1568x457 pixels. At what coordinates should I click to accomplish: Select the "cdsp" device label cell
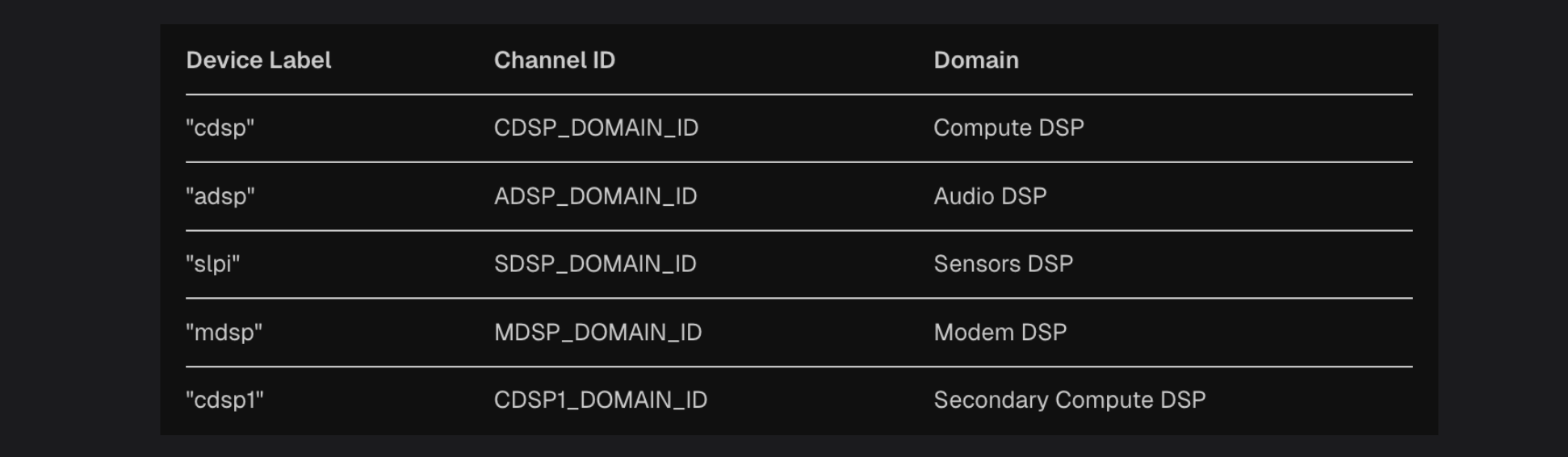tap(220, 128)
